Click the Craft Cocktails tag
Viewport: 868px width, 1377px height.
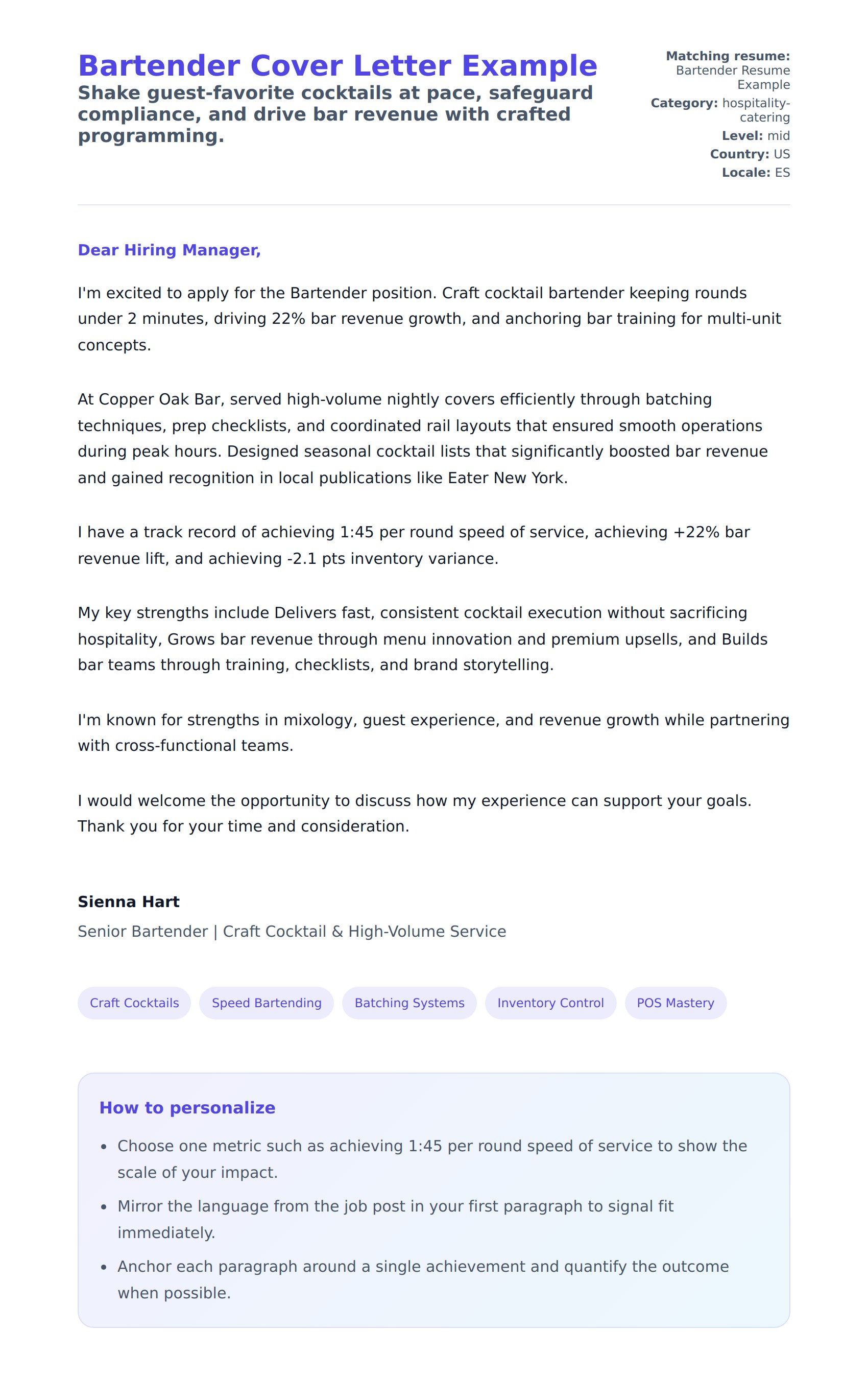[134, 1003]
